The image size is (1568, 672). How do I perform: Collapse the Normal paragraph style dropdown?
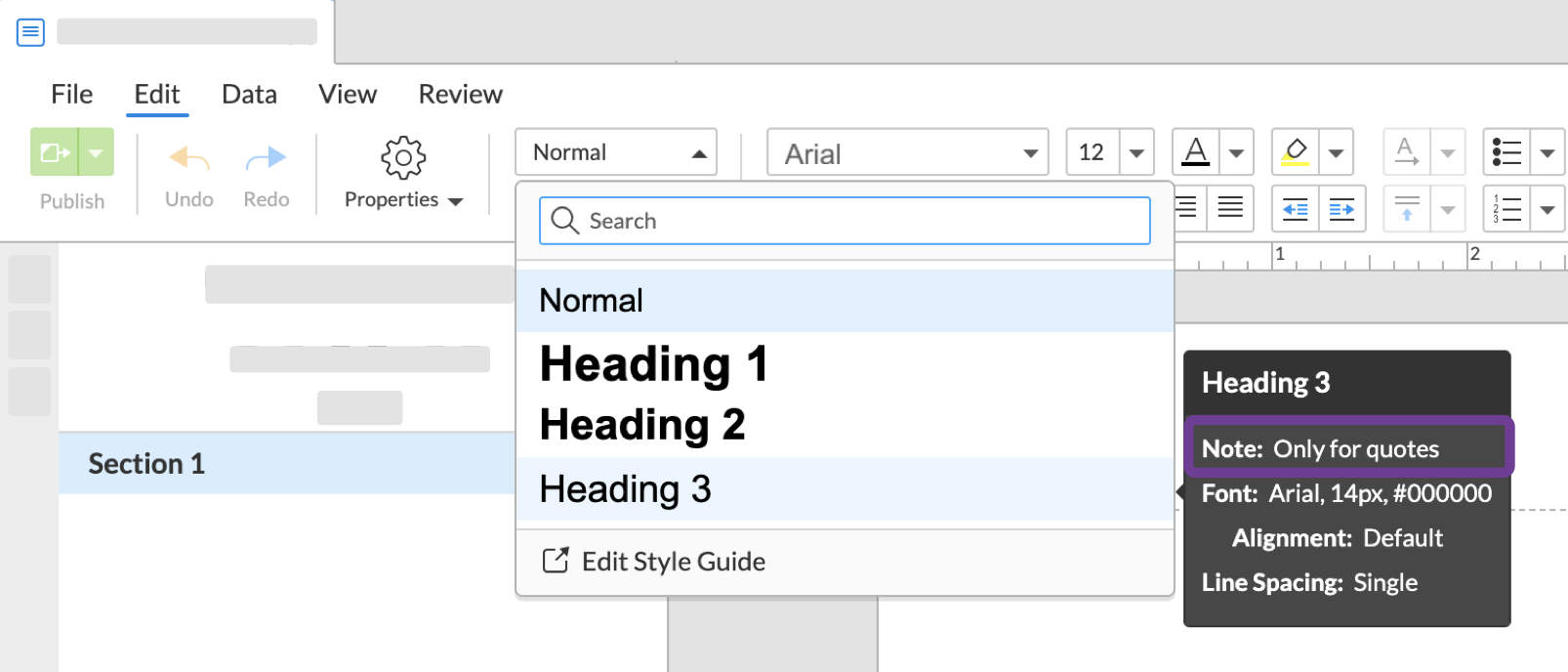click(698, 152)
